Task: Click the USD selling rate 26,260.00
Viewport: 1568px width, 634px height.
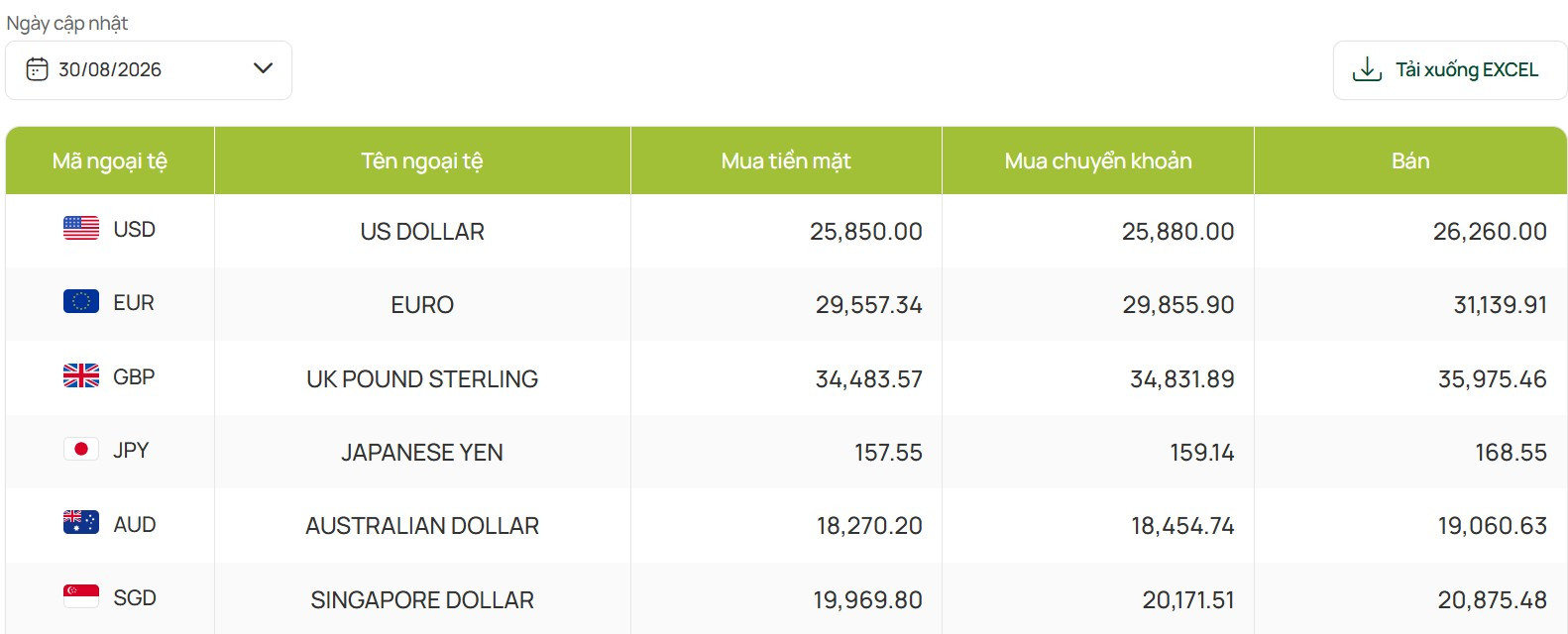Action: point(1490,232)
